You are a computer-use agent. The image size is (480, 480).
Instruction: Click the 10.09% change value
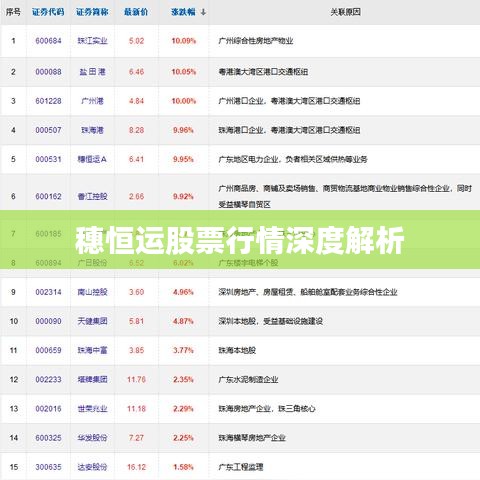point(184,41)
